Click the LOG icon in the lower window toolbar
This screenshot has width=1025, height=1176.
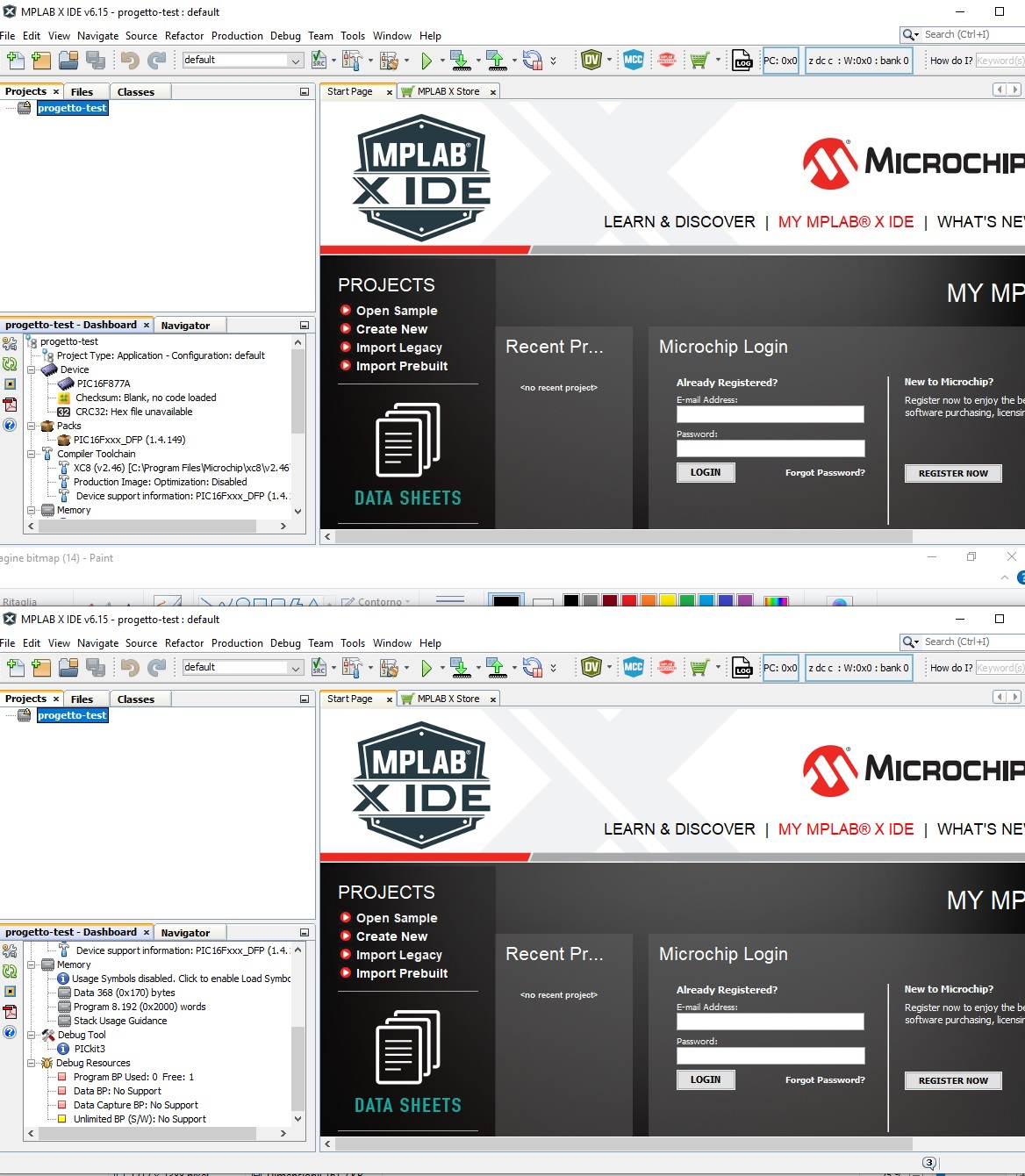point(742,668)
